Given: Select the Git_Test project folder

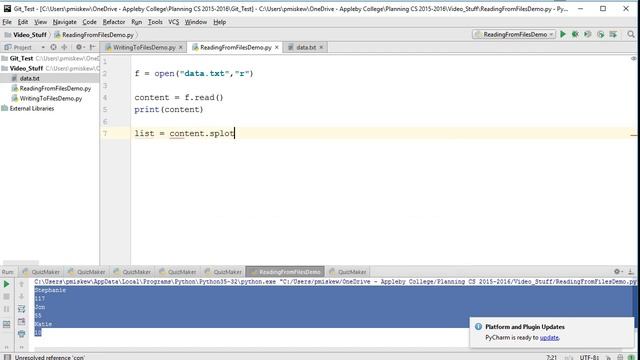Looking at the screenshot, I should coord(21,58).
